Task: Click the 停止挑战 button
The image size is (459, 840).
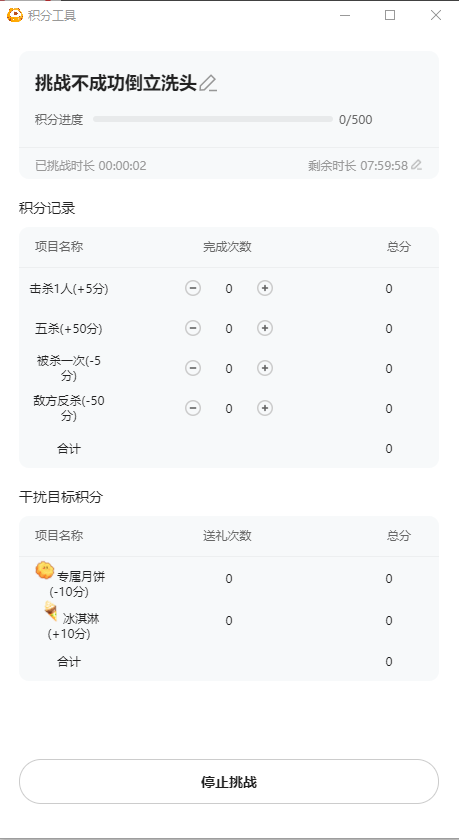Action: pos(229,782)
